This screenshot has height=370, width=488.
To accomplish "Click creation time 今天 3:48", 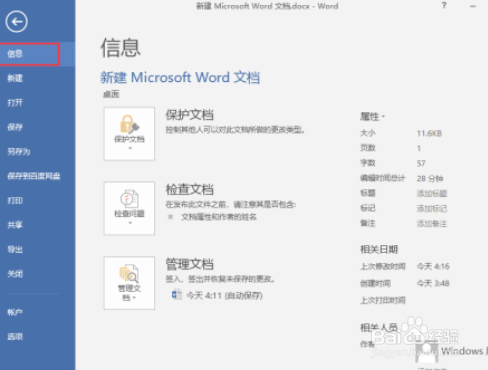I will click(x=433, y=283).
